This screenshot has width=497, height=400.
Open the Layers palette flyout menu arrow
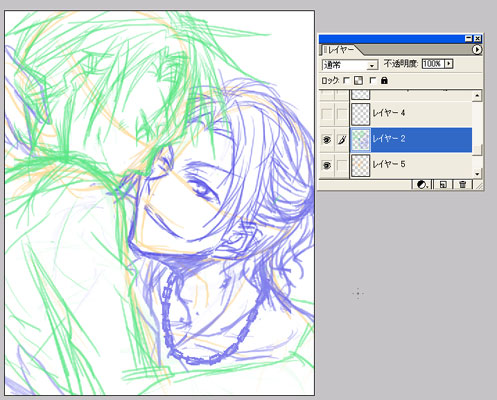pos(477,50)
